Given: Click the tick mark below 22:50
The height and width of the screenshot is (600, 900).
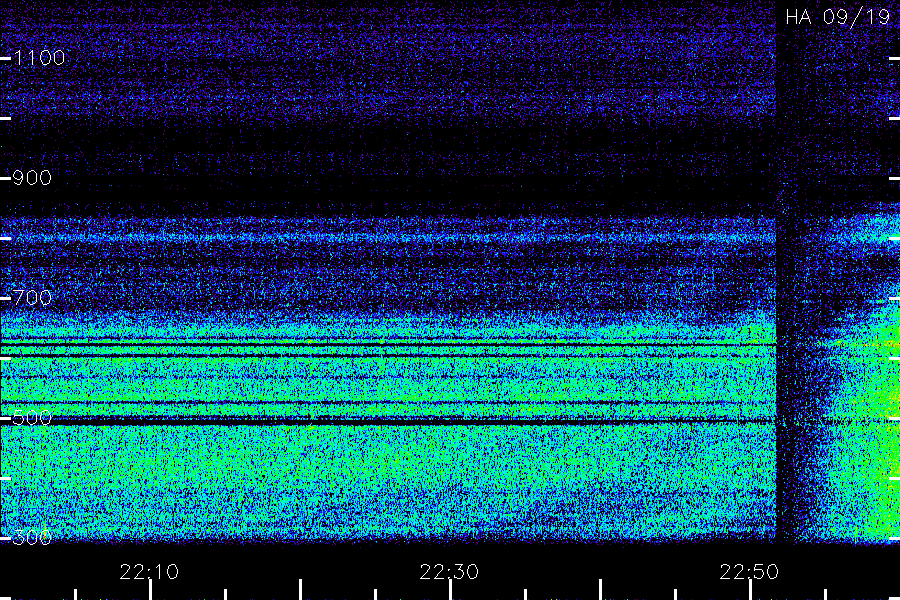Looking at the screenshot, I should (x=750, y=590).
